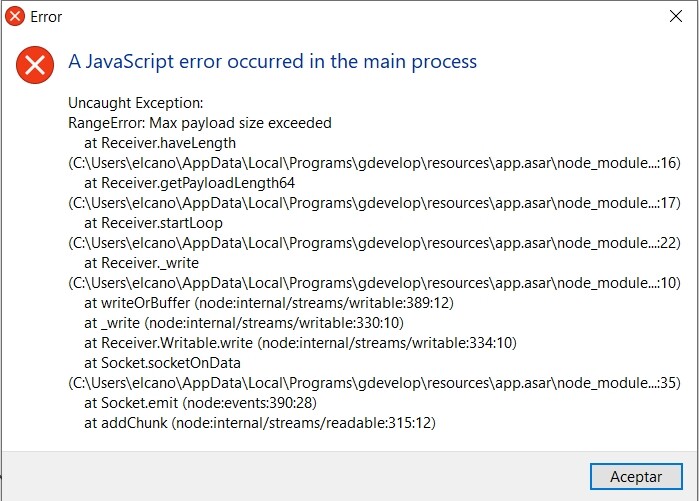Click the 'RangeError: Max payload size exceeded' line
The width and height of the screenshot is (699, 501).
tap(200, 123)
